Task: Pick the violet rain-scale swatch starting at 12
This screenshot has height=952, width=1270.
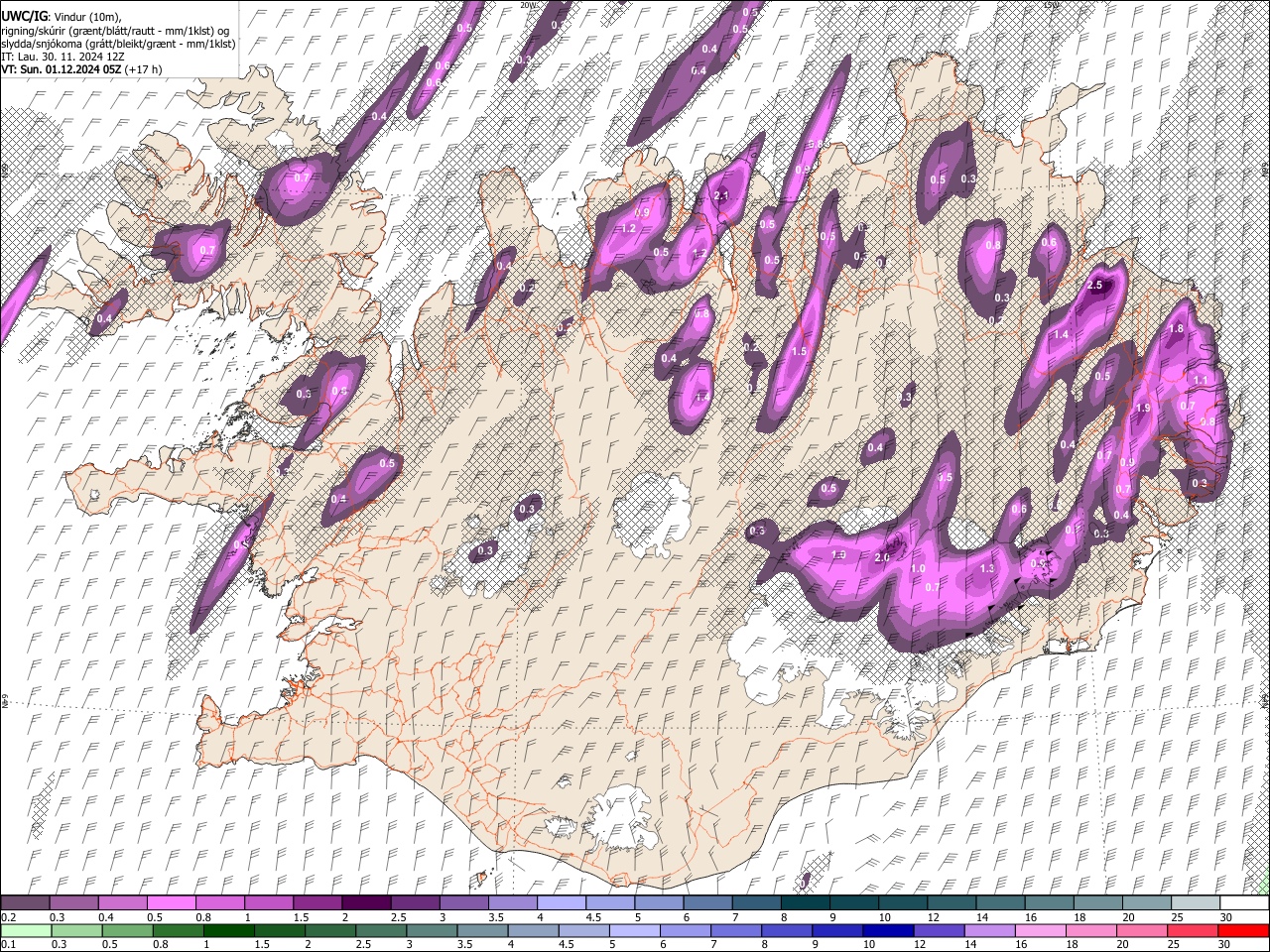Action: (x=939, y=931)
